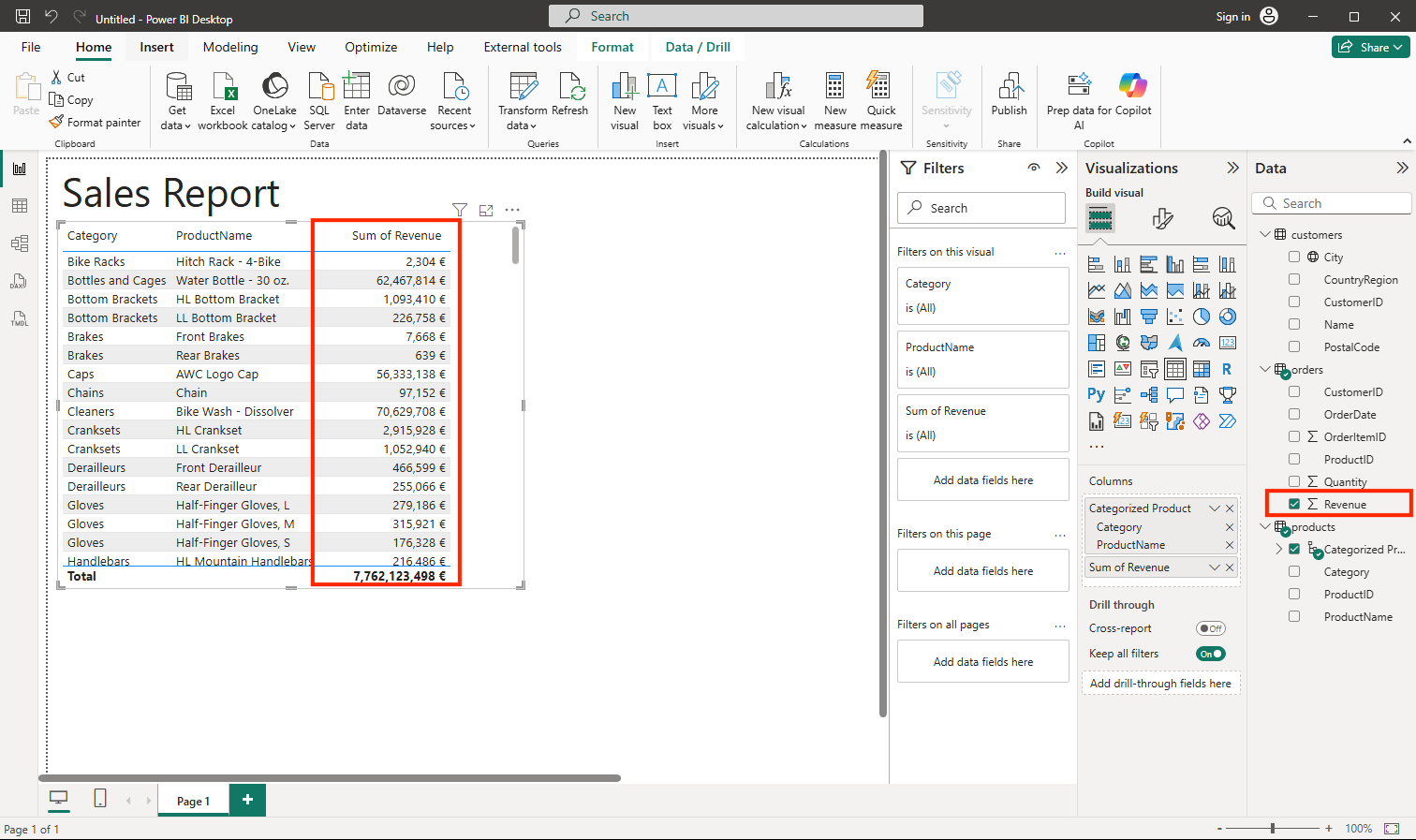The image size is (1416, 840).
Task: Click Publish in the ribbon
Action: tap(1010, 95)
